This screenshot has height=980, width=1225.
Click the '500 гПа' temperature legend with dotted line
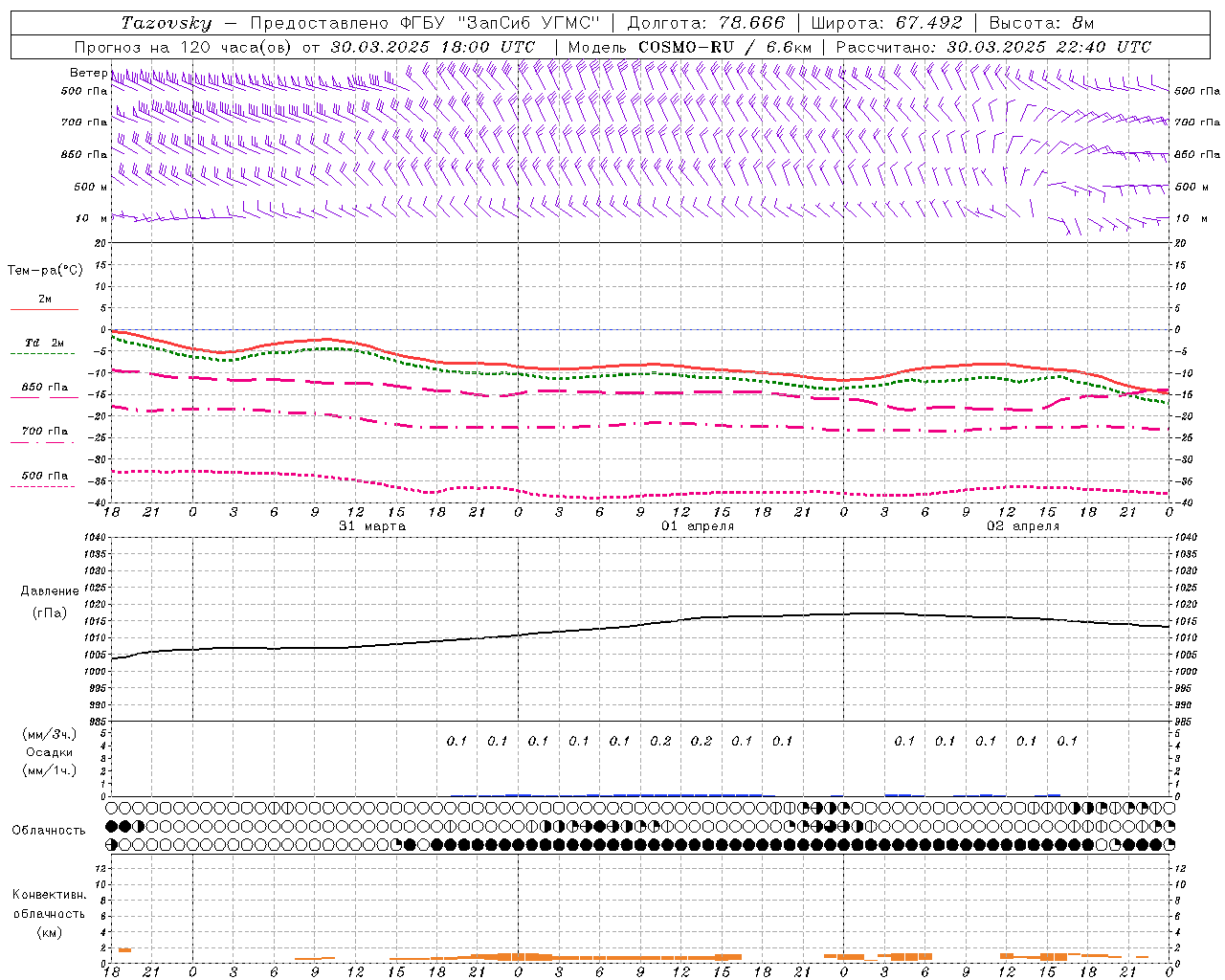[x=45, y=476]
